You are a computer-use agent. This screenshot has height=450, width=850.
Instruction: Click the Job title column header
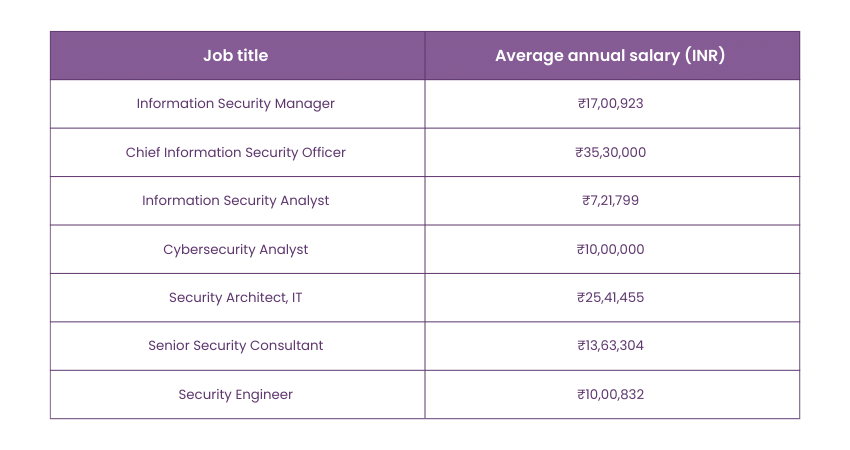tap(236, 56)
